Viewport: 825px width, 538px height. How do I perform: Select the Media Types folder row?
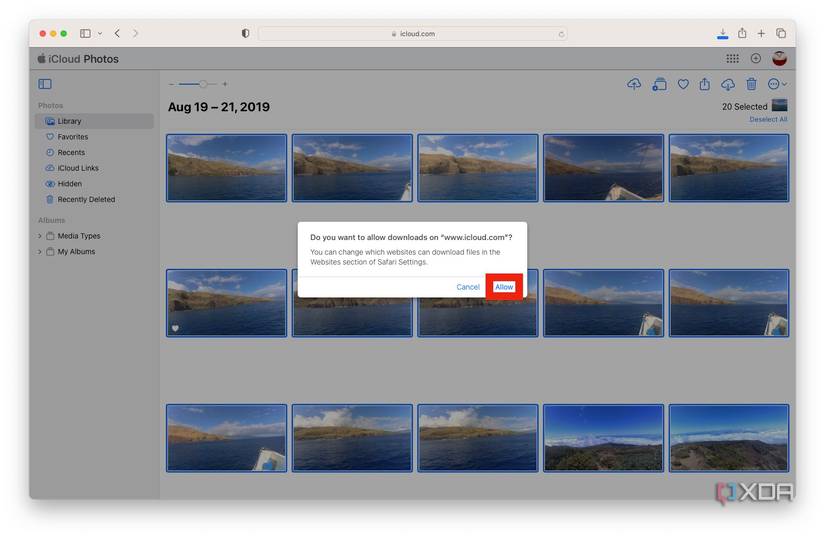coord(95,236)
